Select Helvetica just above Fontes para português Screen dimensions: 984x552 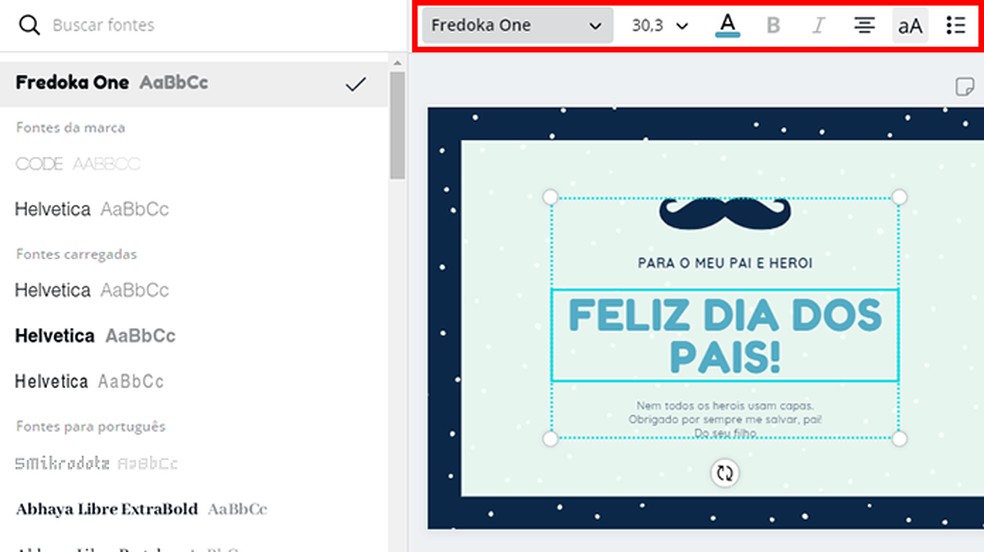coord(89,381)
